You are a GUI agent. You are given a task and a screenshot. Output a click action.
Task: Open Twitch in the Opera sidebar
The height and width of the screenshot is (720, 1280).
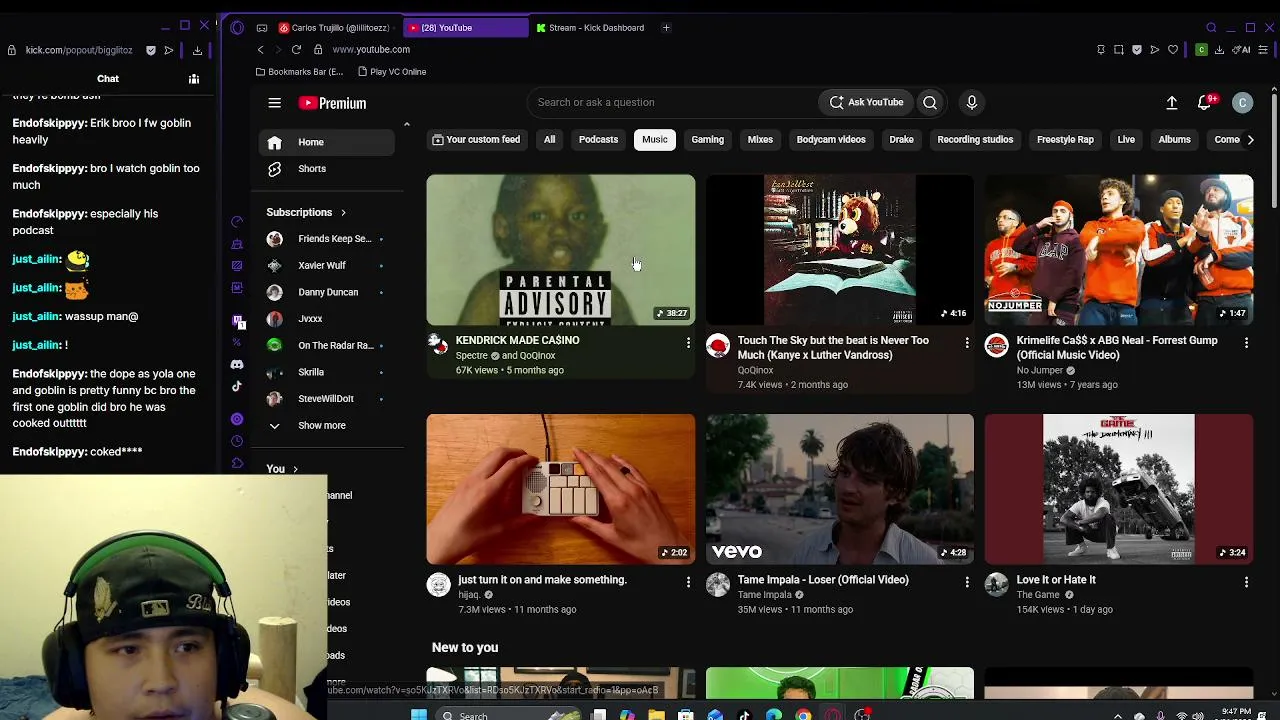click(x=238, y=321)
